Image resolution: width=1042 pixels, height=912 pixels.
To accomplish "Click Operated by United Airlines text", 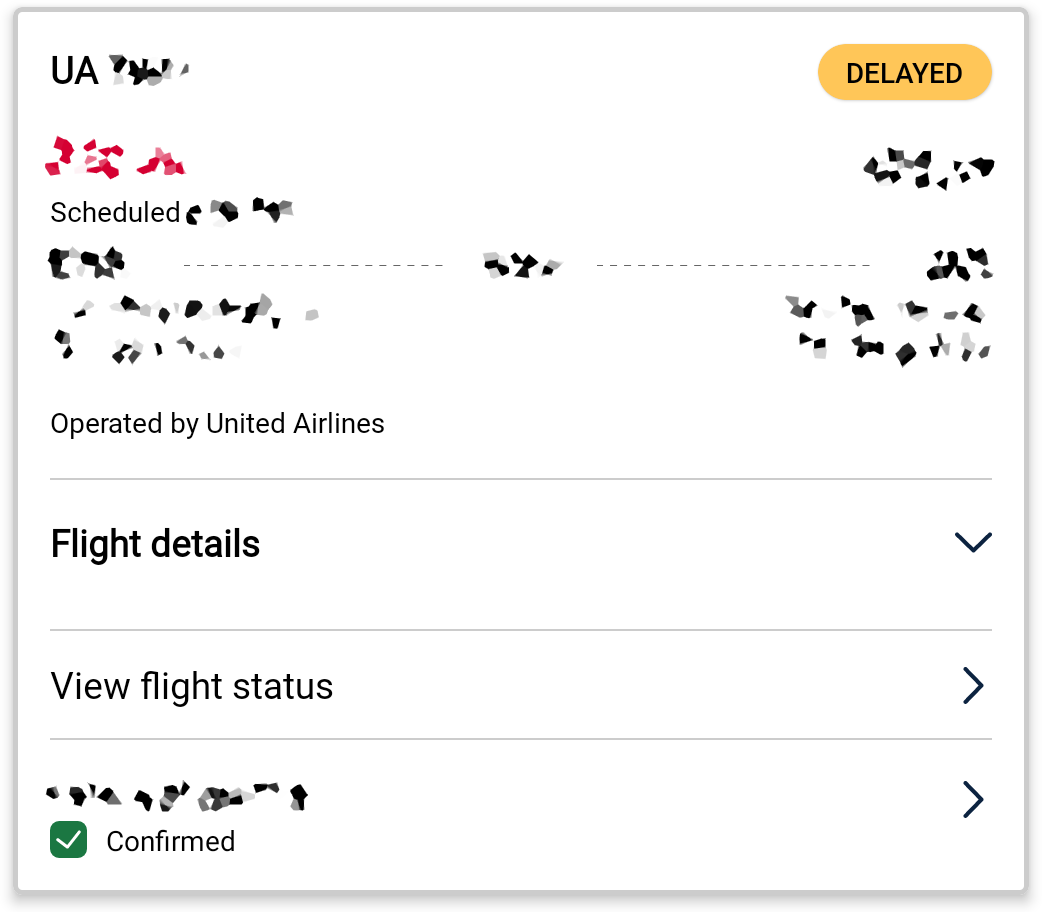I will [217, 423].
